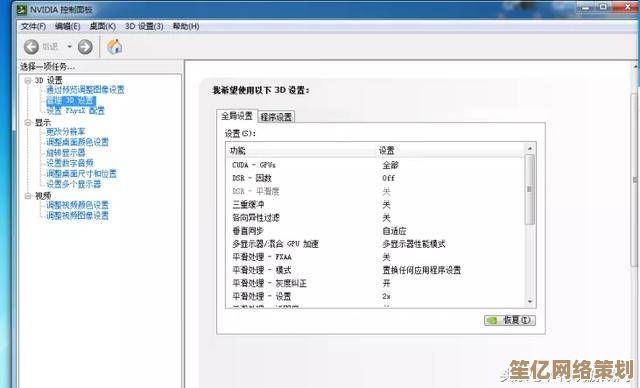
Task: Open 调整桌面颜色设置 tree item
Action: tap(78, 142)
